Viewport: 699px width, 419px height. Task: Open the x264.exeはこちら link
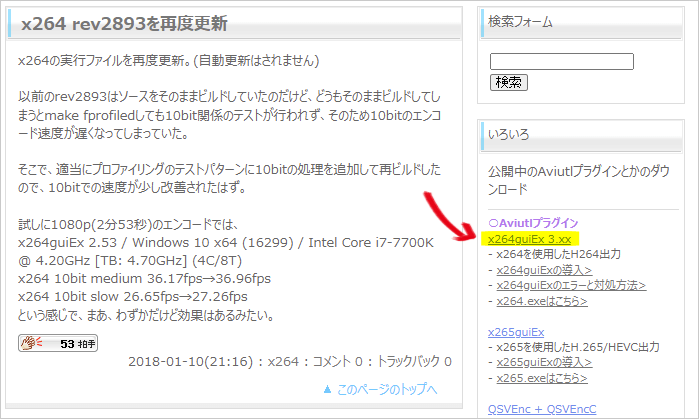point(542,301)
